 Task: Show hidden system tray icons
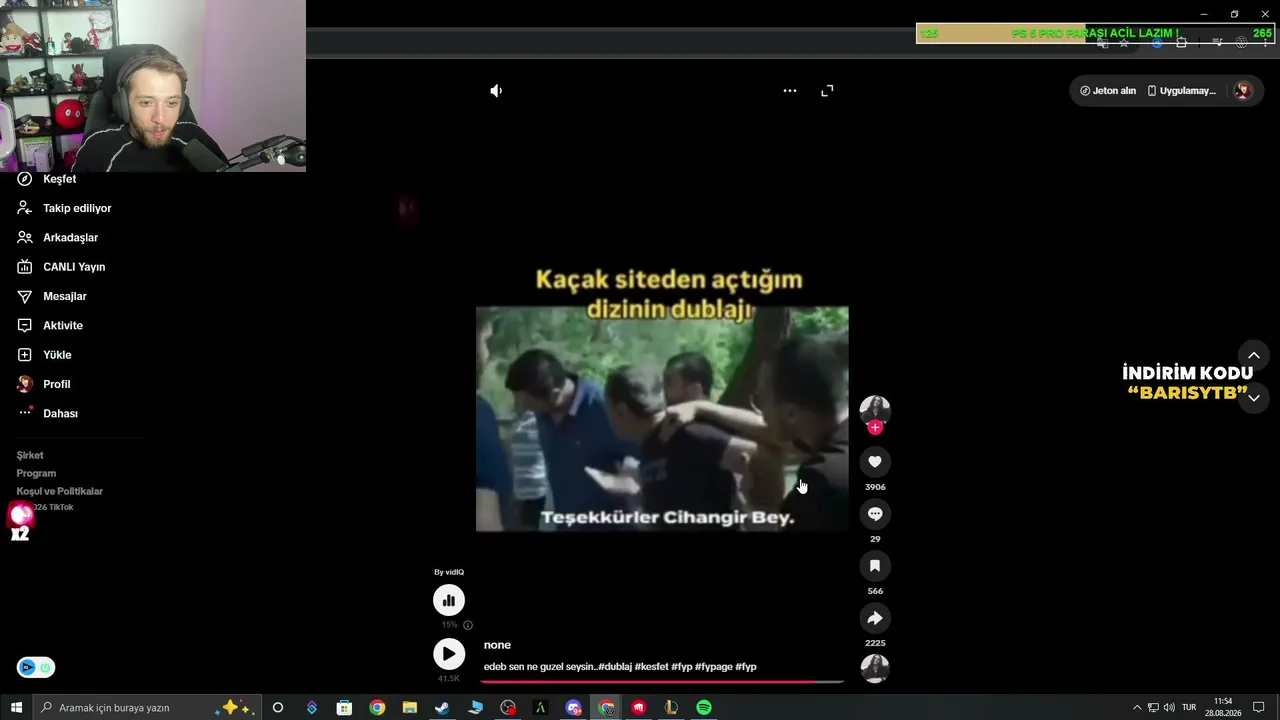coord(1137,708)
